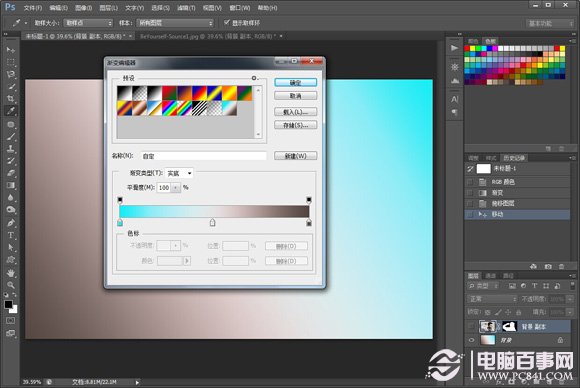Image resolution: width=580 pixels, height=388 pixels.
Task: Select the Hand tool
Action: click(11, 273)
